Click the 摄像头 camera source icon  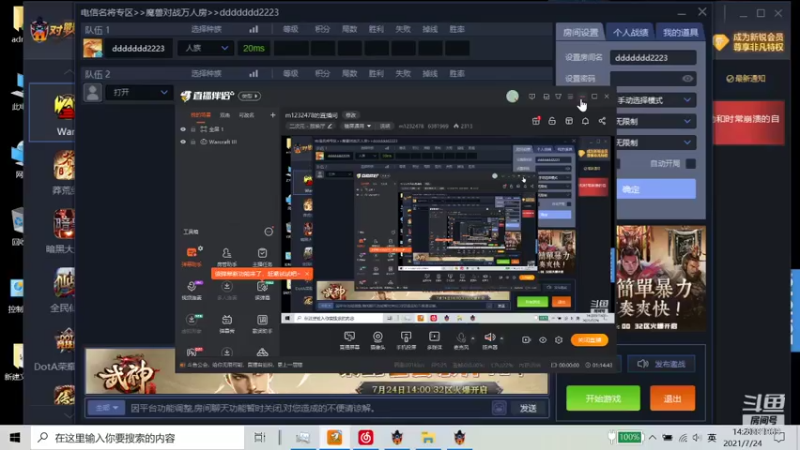378,337
